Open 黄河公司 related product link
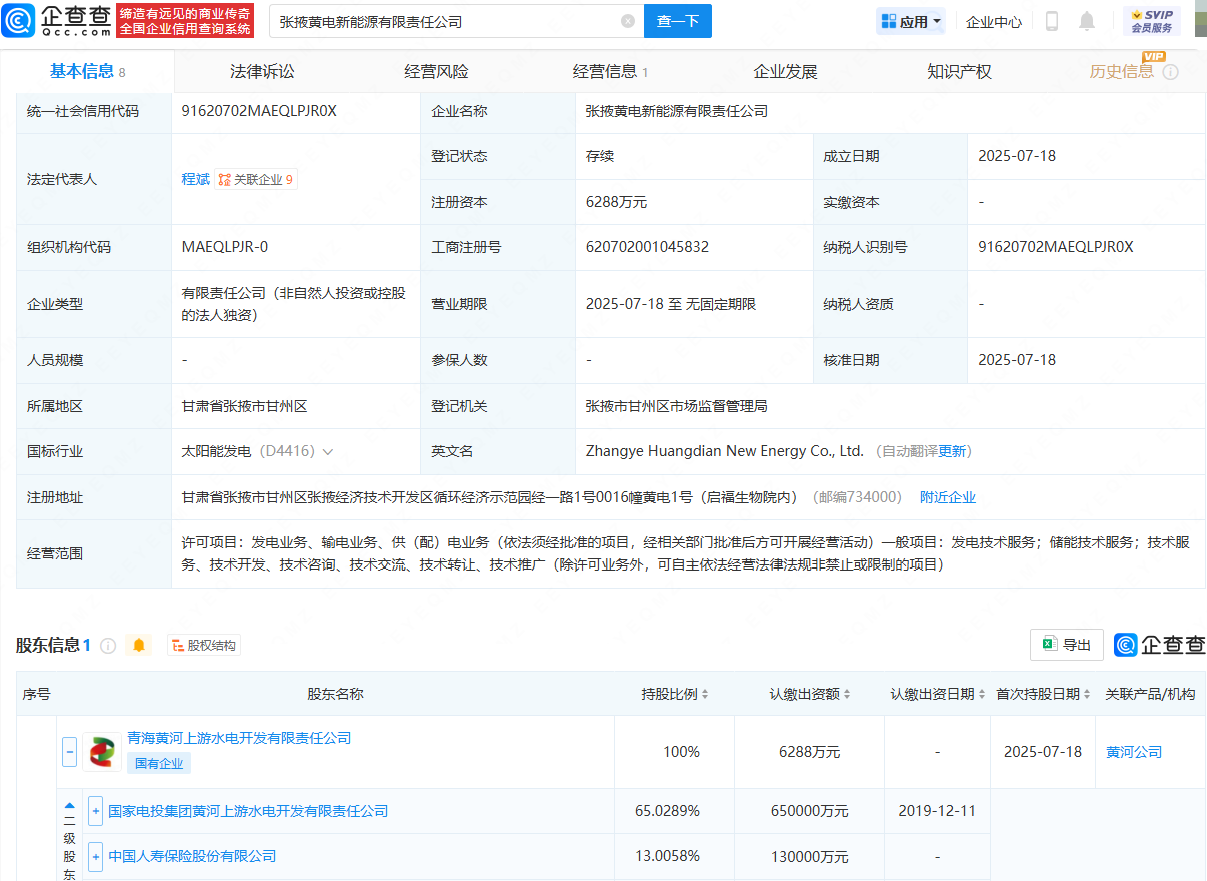 pyautogui.click(x=1134, y=752)
